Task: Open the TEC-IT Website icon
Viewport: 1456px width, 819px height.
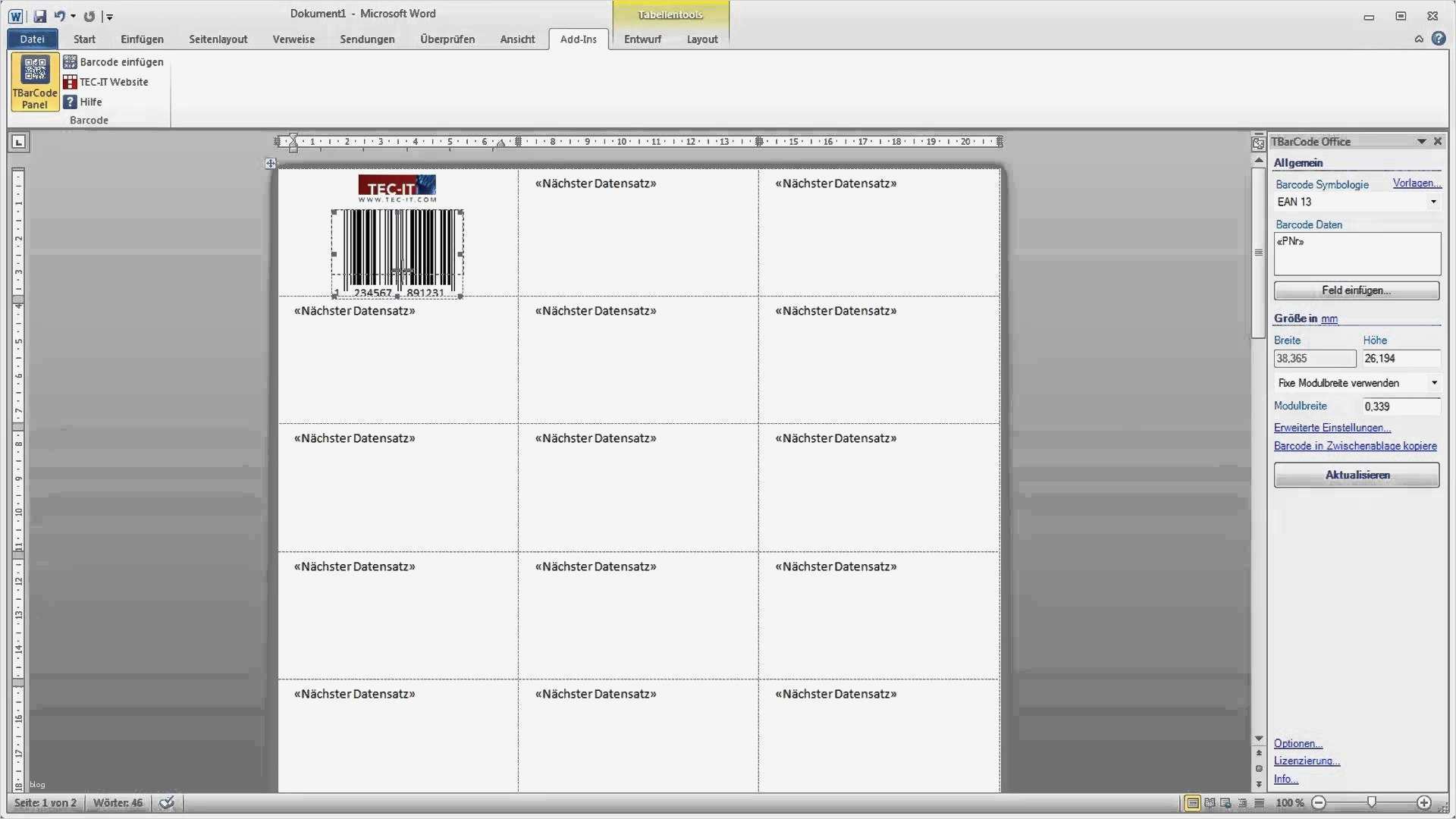Action: click(x=70, y=82)
